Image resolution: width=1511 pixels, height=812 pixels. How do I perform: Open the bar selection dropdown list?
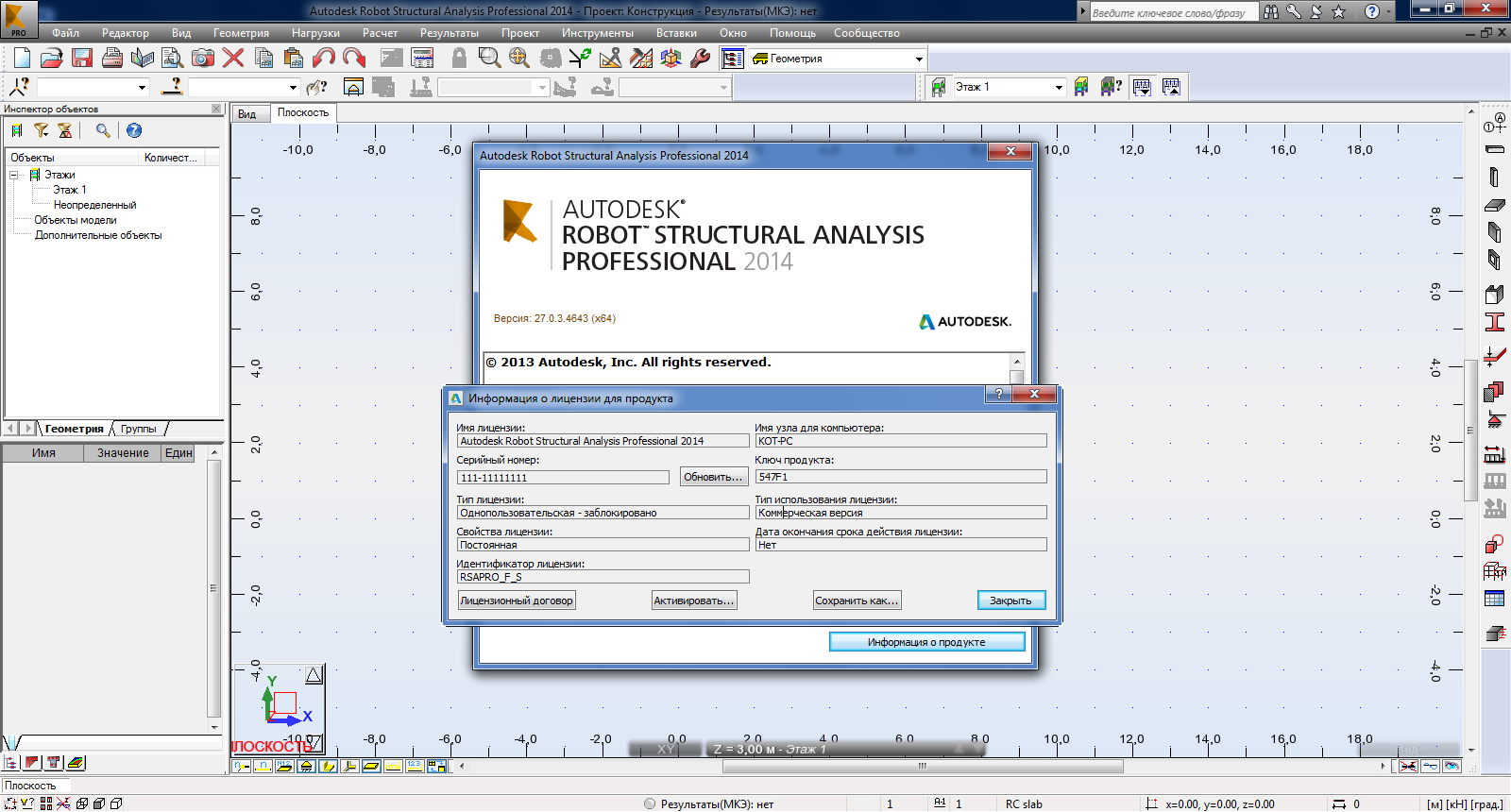coord(293,87)
